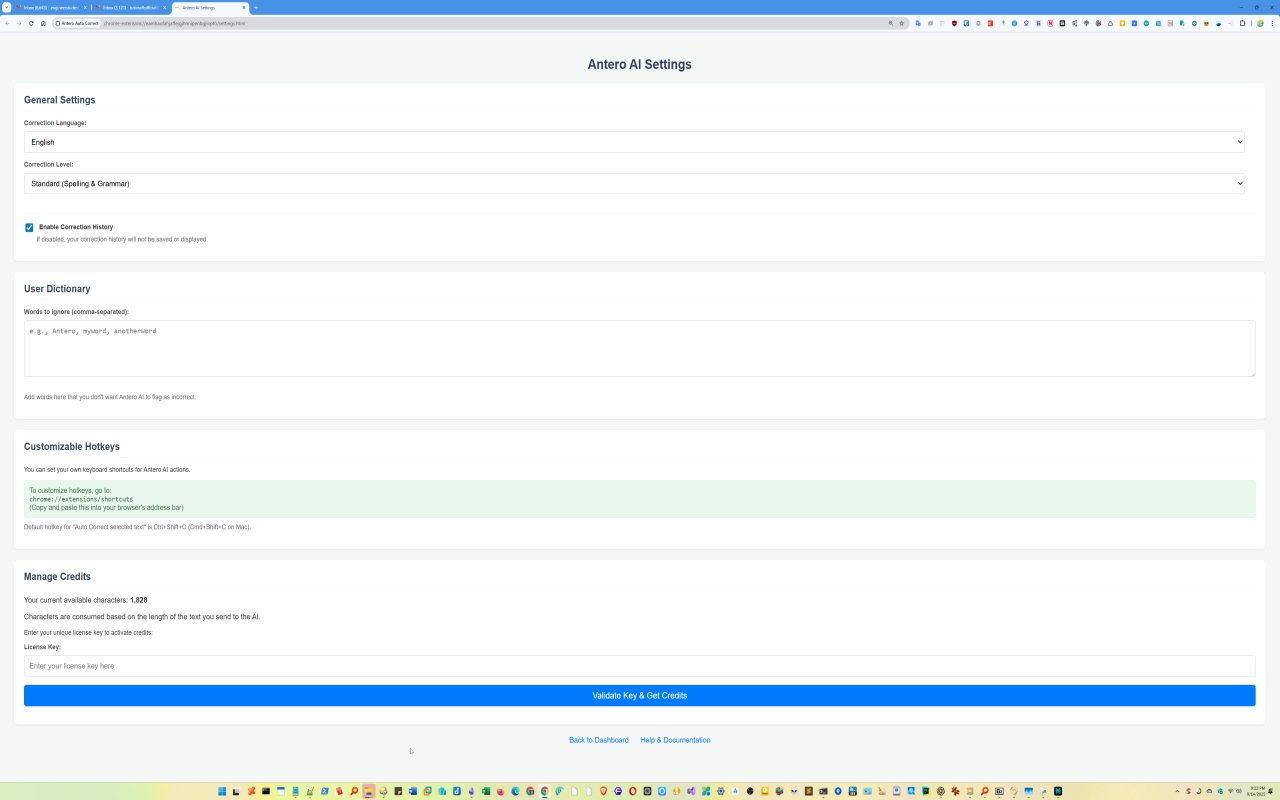Show hidden icons via the tray chevron

tap(1177, 791)
